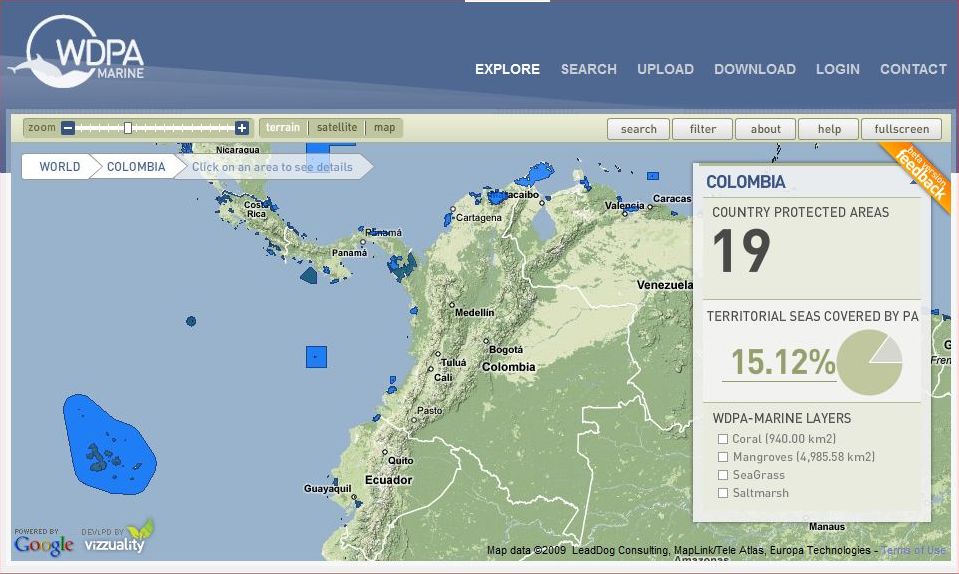Click the Google powered-by logo
This screenshot has height=574, width=959.
point(44,543)
